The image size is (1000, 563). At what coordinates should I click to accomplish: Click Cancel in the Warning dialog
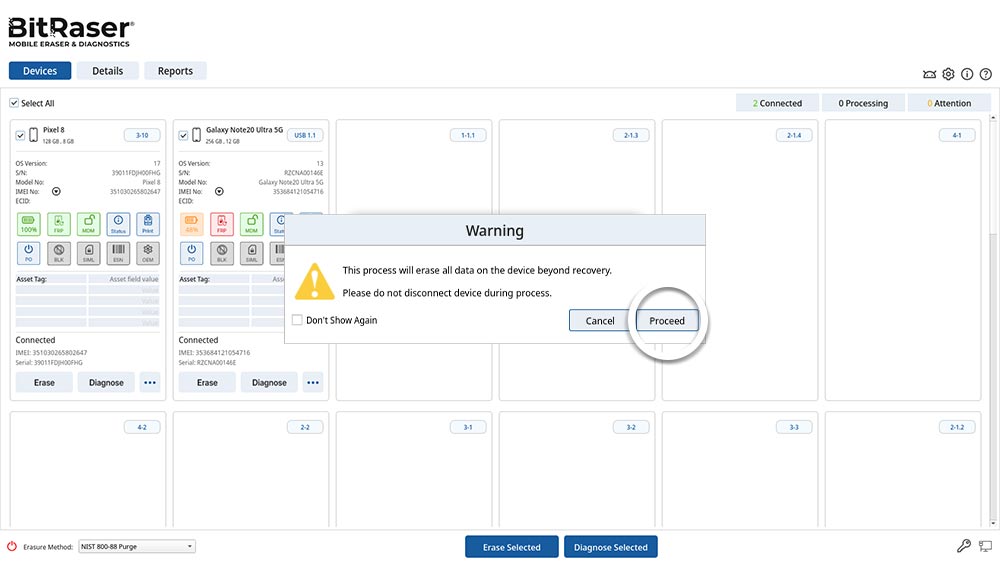click(x=600, y=321)
